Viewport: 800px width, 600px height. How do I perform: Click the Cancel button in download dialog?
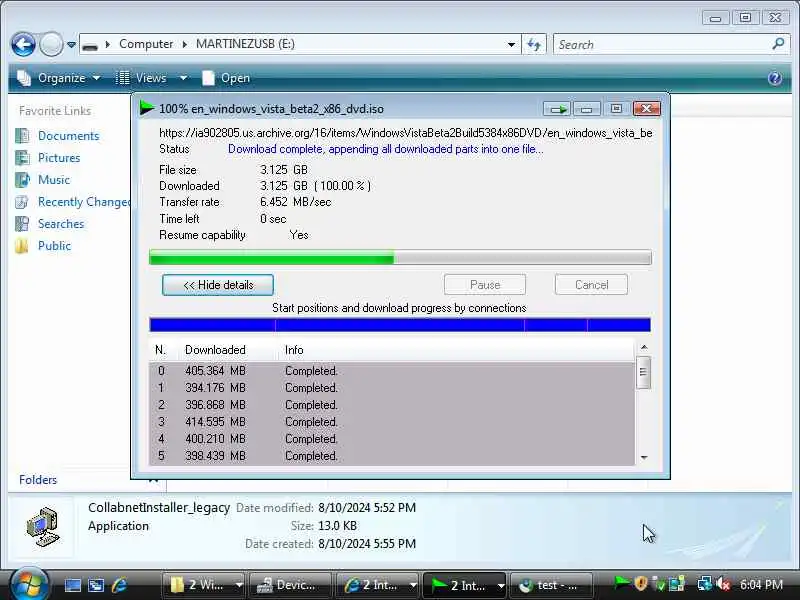(x=591, y=285)
